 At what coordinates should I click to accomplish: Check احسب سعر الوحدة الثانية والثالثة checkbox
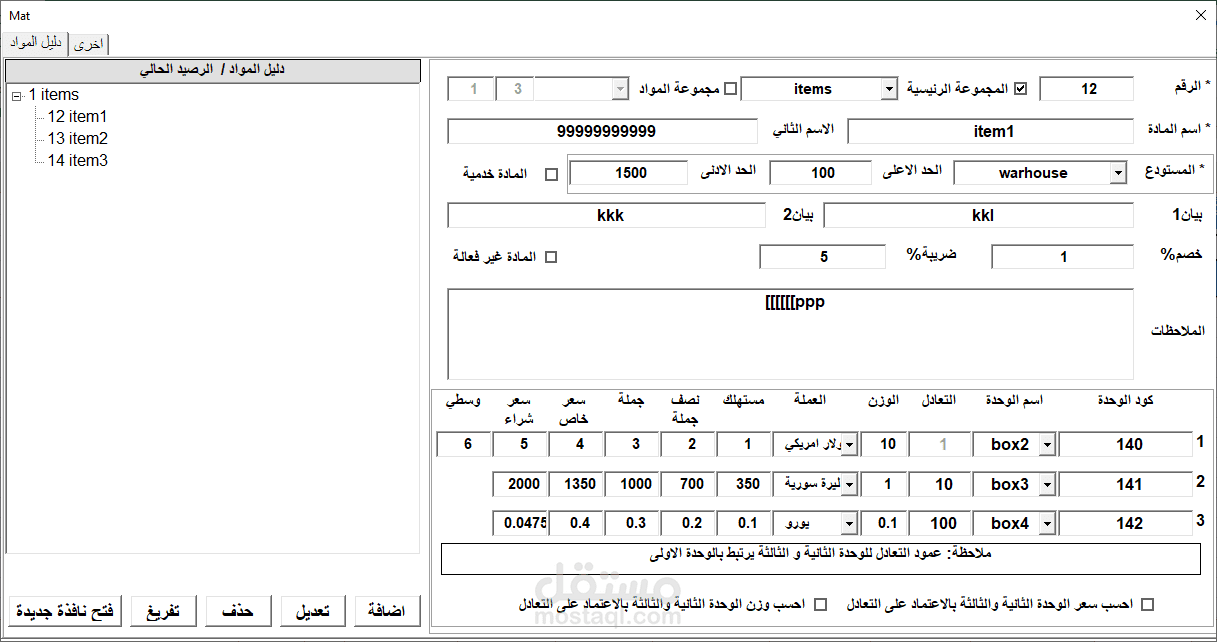tap(1147, 604)
